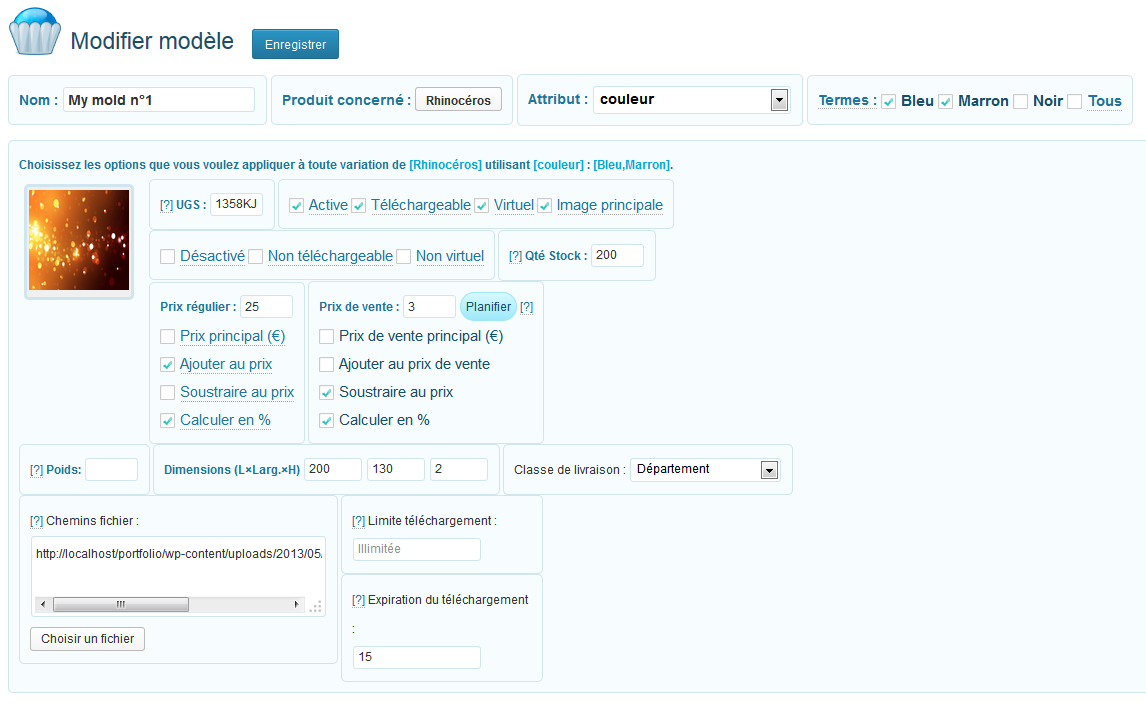Toggle Calculer en % under Prix de vente
The width and height of the screenshot is (1146, 705).
click(x=327, y=421)
